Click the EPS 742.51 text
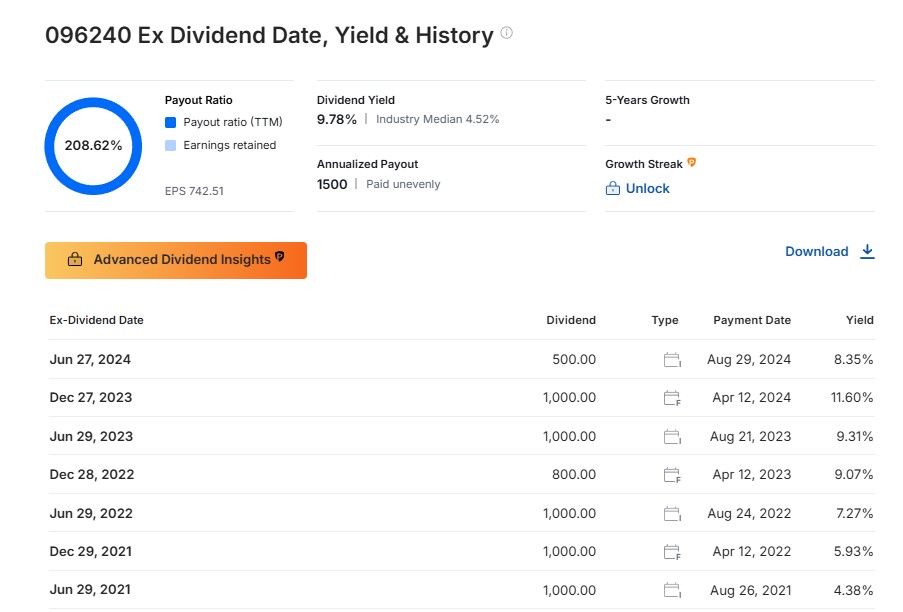The width and height of the screenshot is (903, 612). (x=194, y=191)
